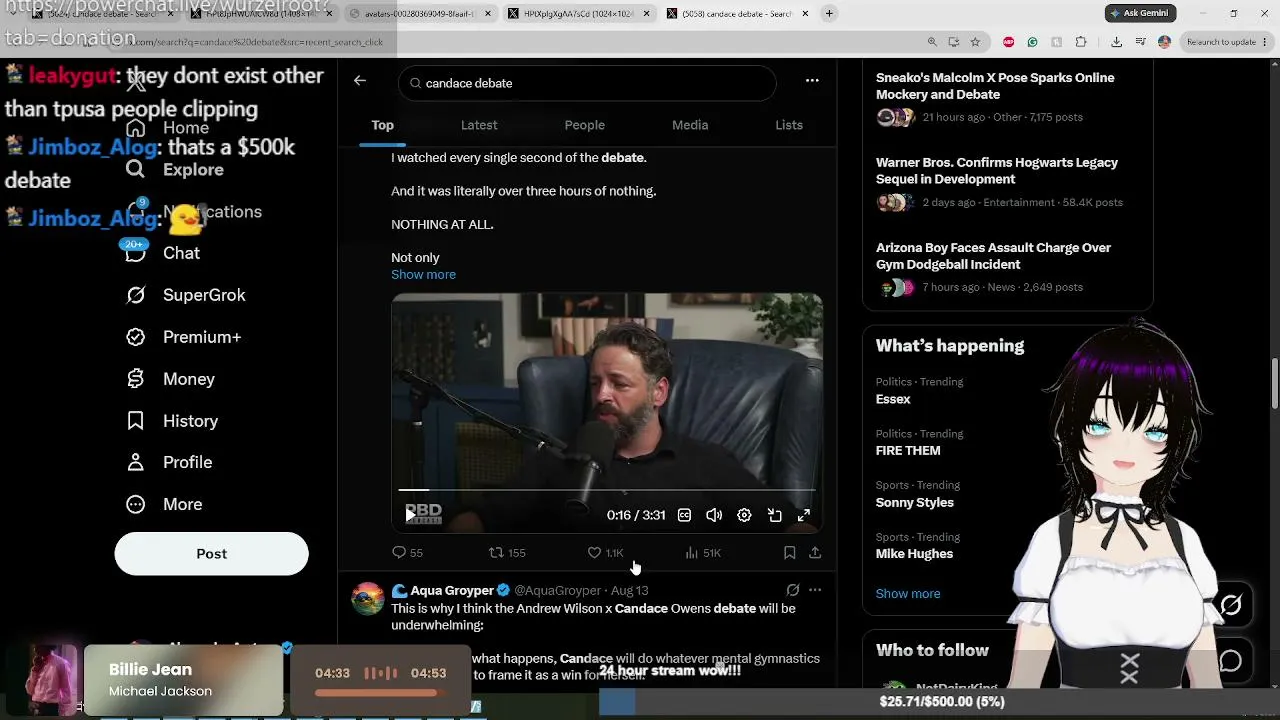View analytics for the 51K views post
This screenshot has height=720, width=1280.
(703, 552)
